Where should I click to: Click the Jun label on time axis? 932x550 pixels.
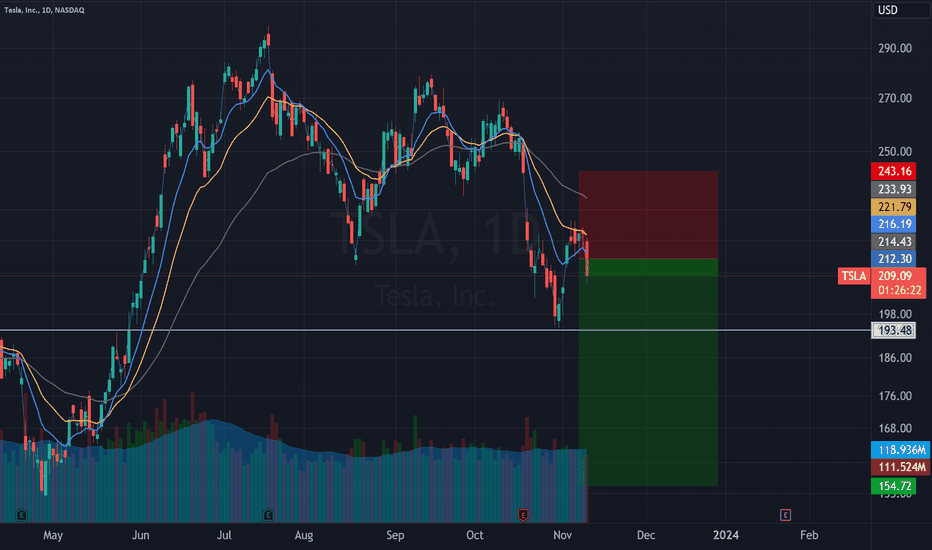(x=140, y=535)
